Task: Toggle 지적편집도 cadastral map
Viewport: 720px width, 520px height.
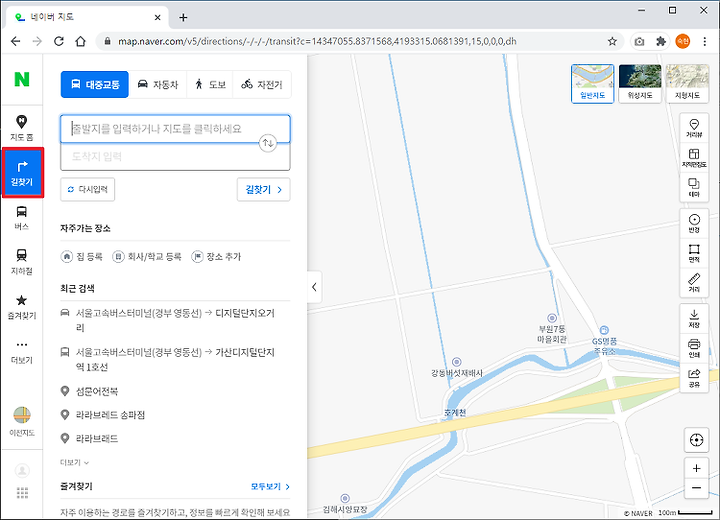Action: 694,158
